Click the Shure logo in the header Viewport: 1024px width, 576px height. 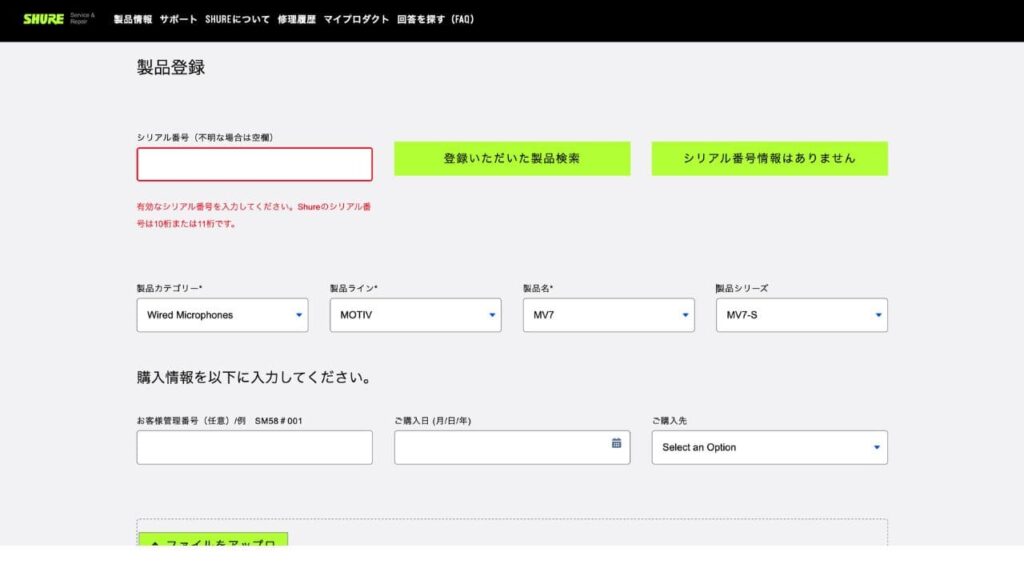click(x=44, y=19)
